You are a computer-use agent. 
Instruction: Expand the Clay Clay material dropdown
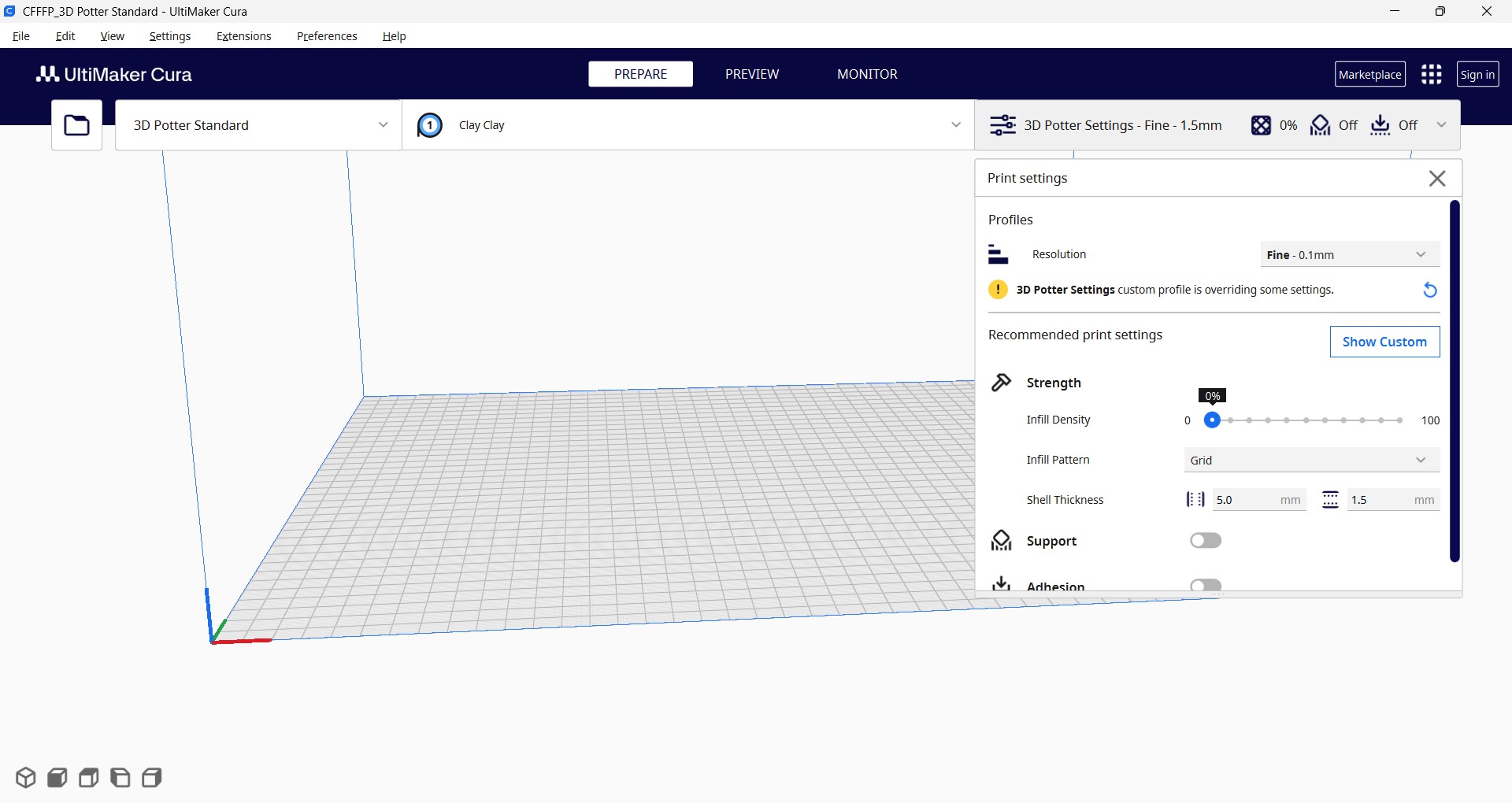point(688,125)
